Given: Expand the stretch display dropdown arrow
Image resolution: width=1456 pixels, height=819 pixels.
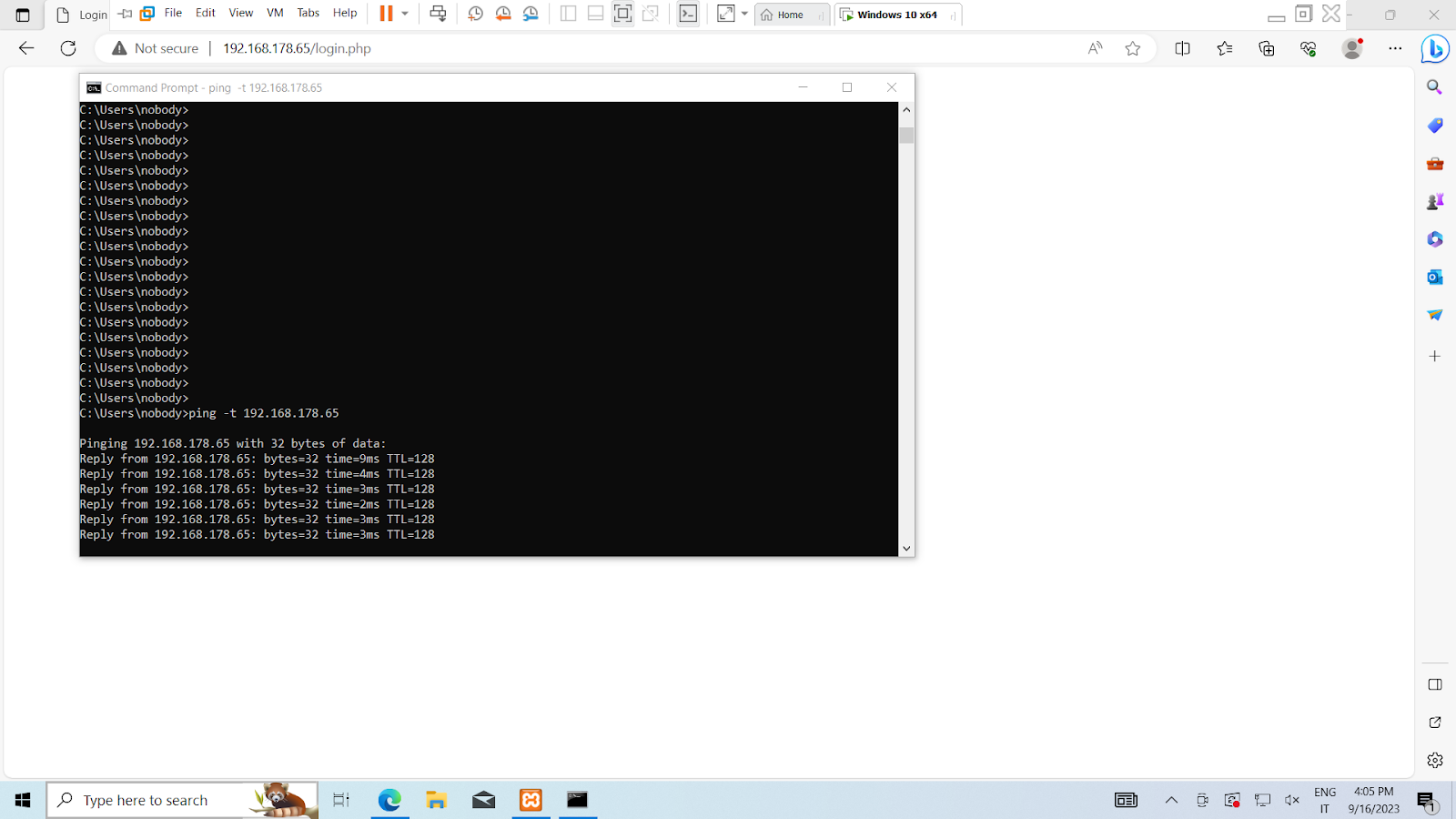Looking at the screenshot, I should 744,14.
